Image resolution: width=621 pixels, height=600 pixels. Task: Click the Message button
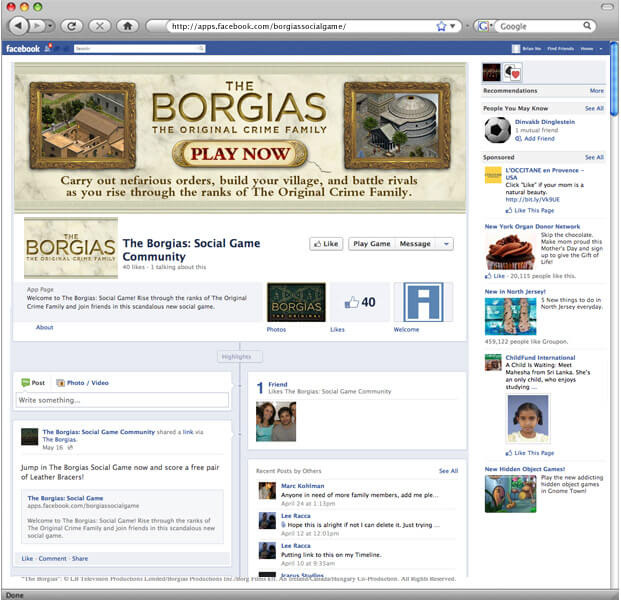click(415, 244)
